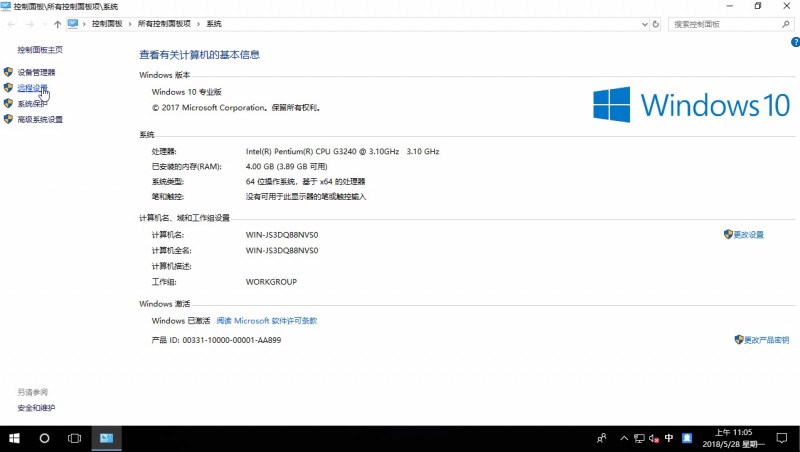Switch the Chinese input mode indicator
The height and width of the screenshot is (452, 800).
tap(669, 438)
